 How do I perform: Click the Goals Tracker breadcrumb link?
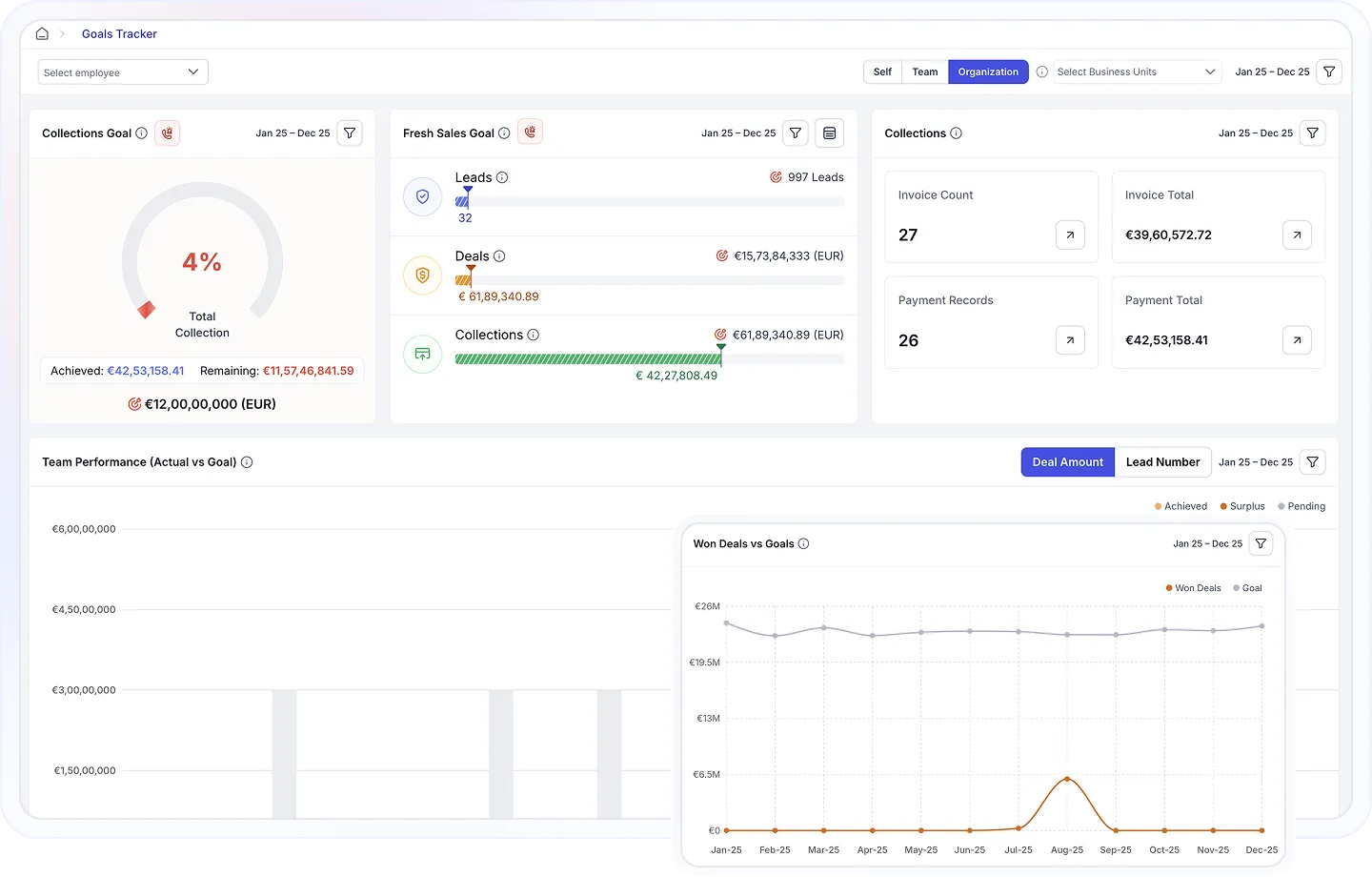point(119,34)
